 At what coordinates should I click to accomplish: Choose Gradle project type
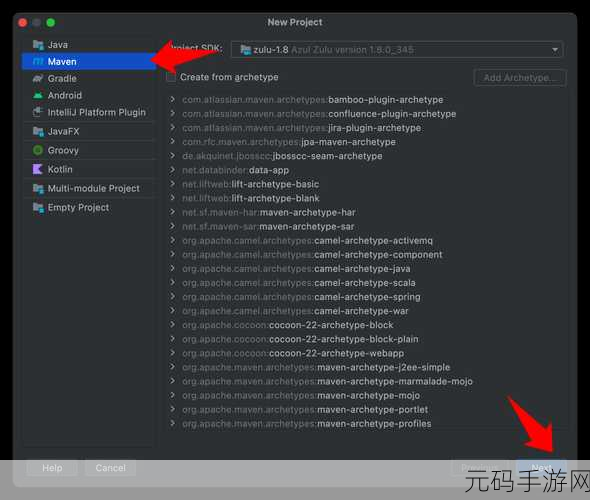tap(89, 78)
